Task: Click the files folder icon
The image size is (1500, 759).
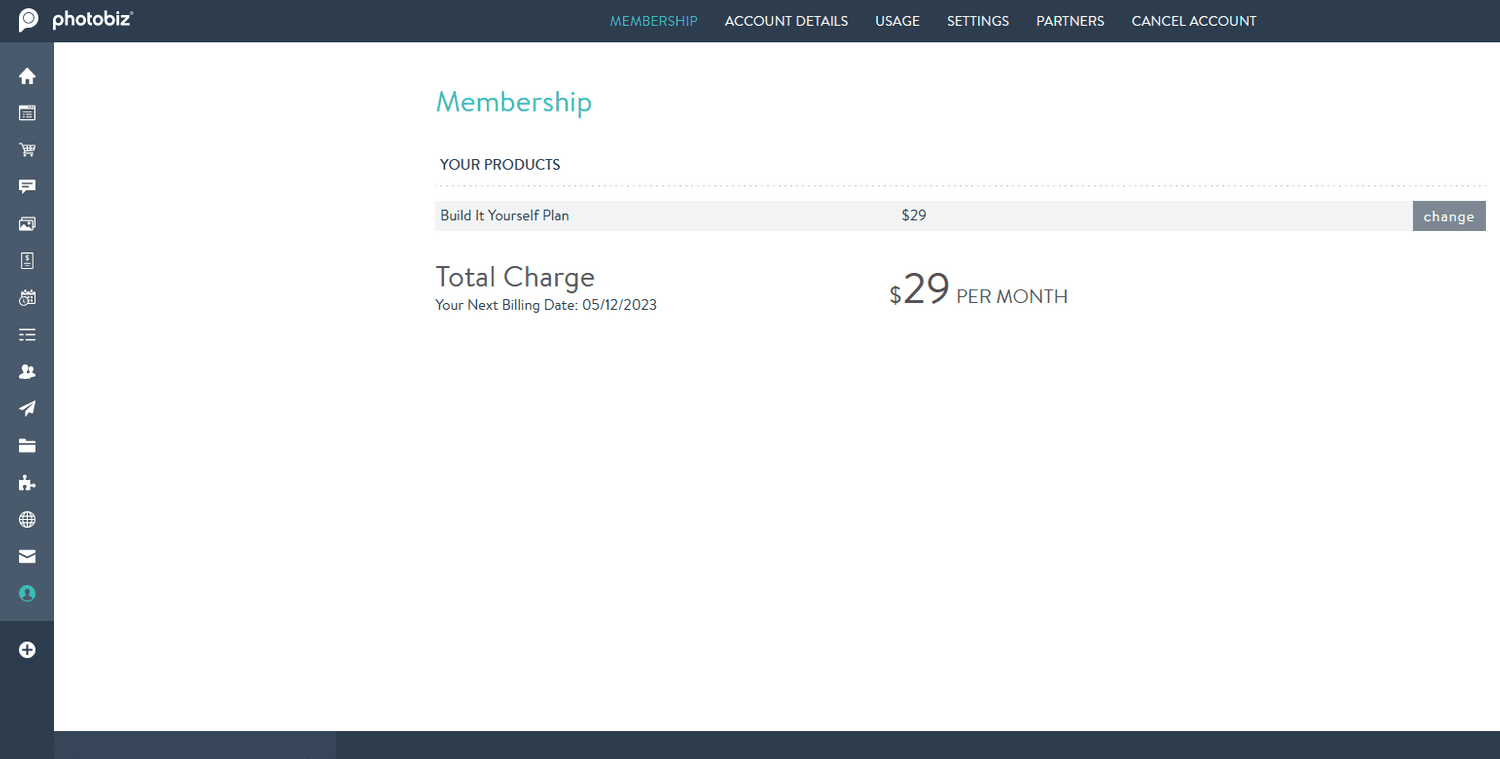Action: (27, 445)
